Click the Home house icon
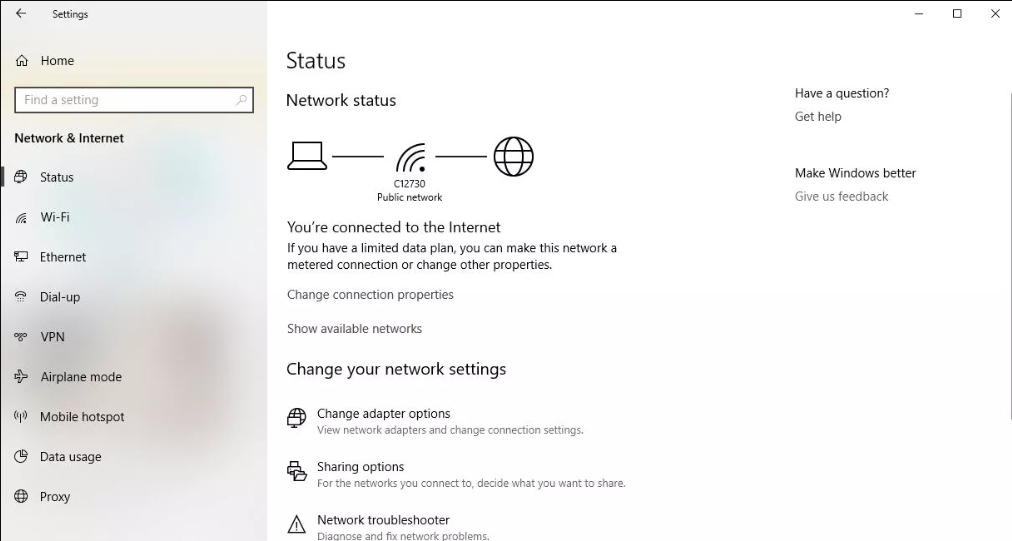The width and height of the screenshot is (1012, 541). 22,61
